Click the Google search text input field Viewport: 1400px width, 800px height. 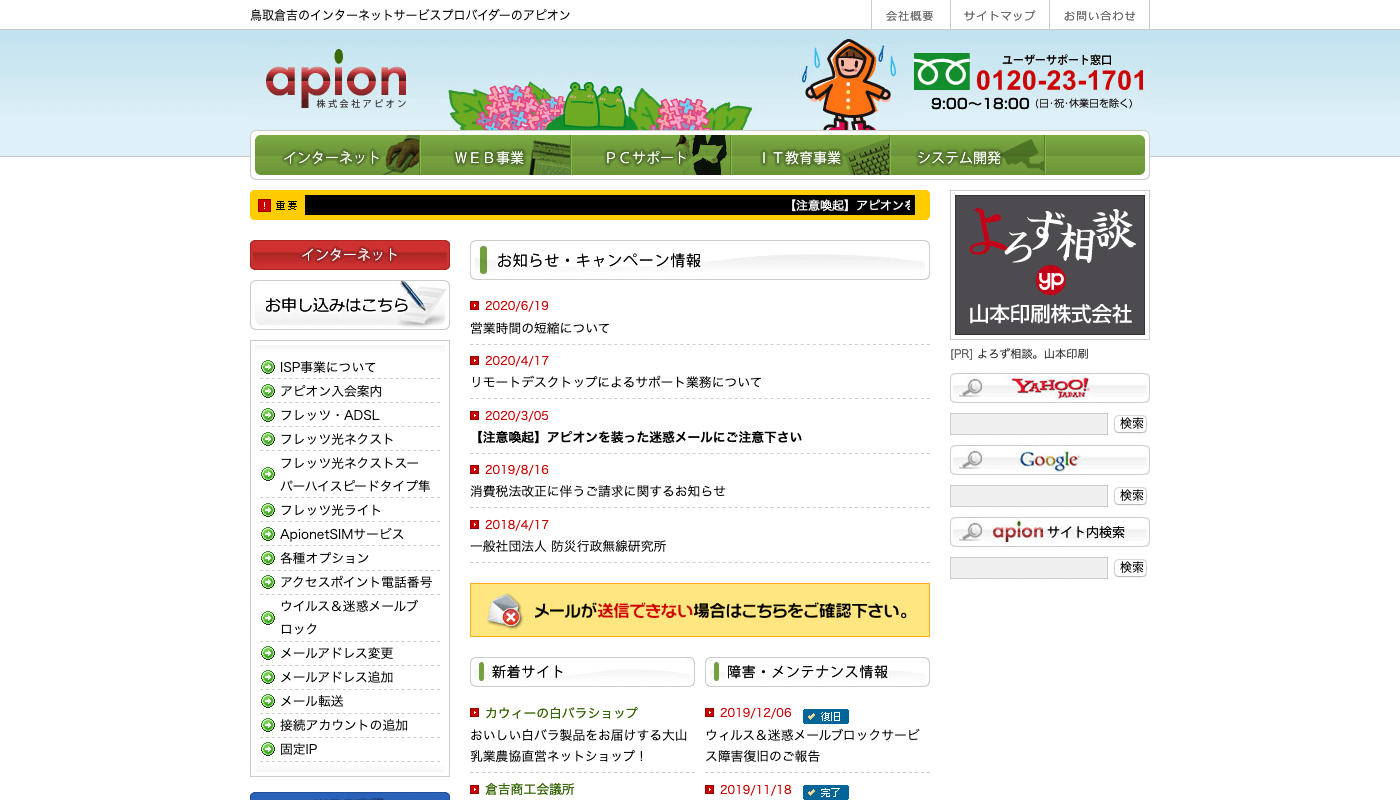click(x=1028, y=496)
